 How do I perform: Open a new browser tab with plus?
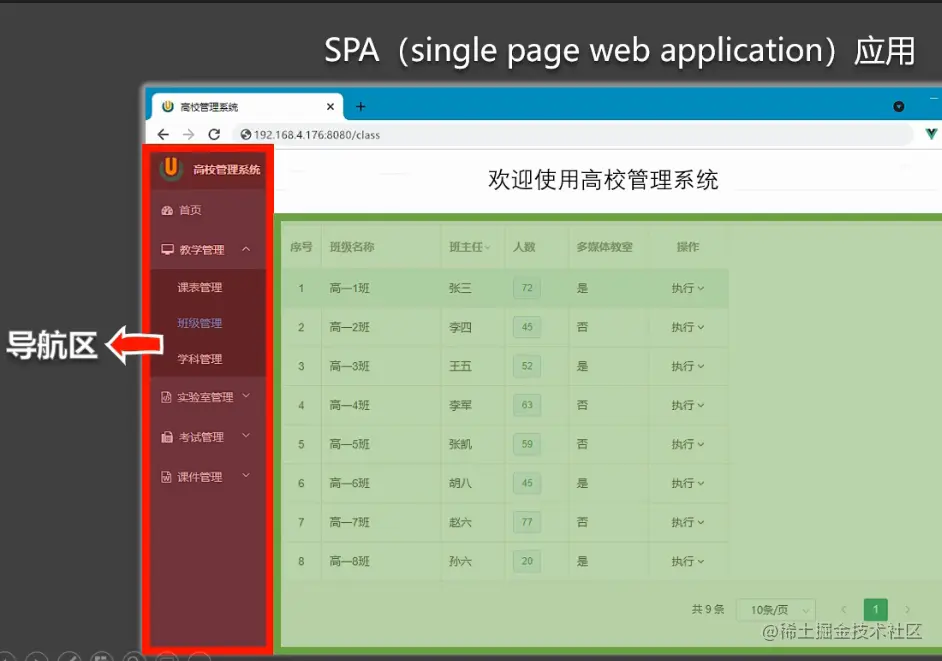tap(360, 106)
